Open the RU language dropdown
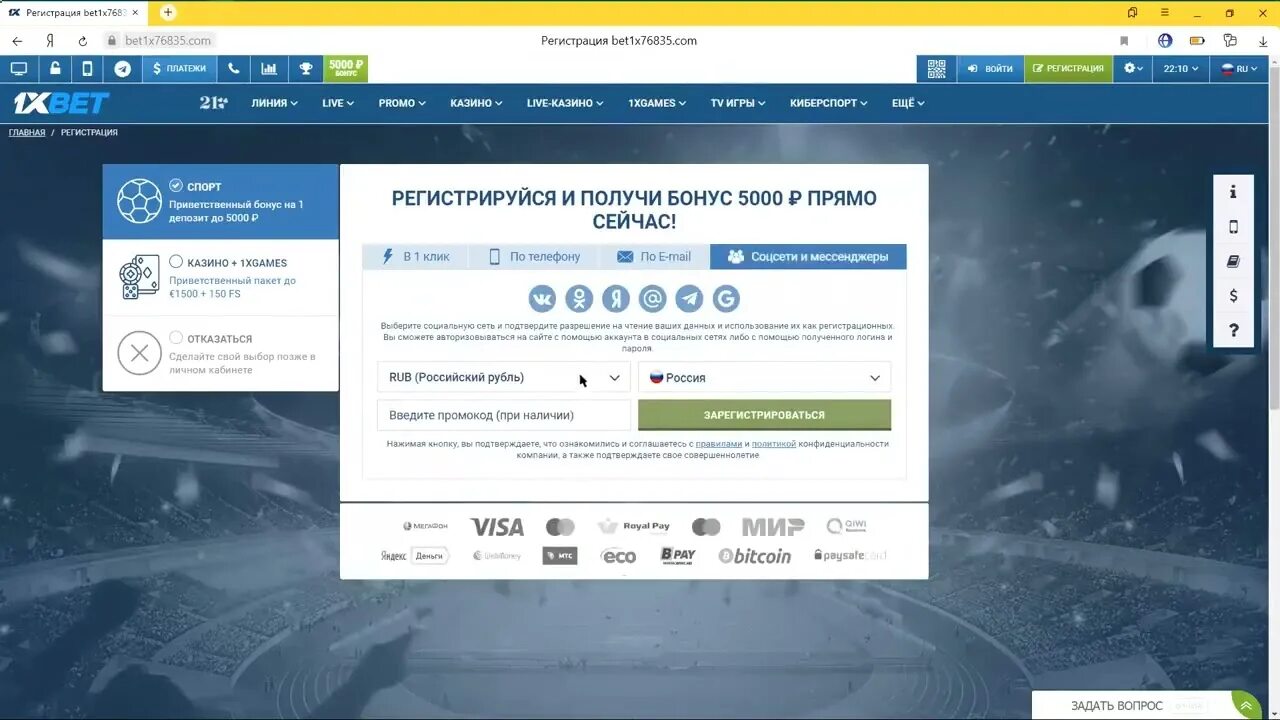 pos(1239,69)
